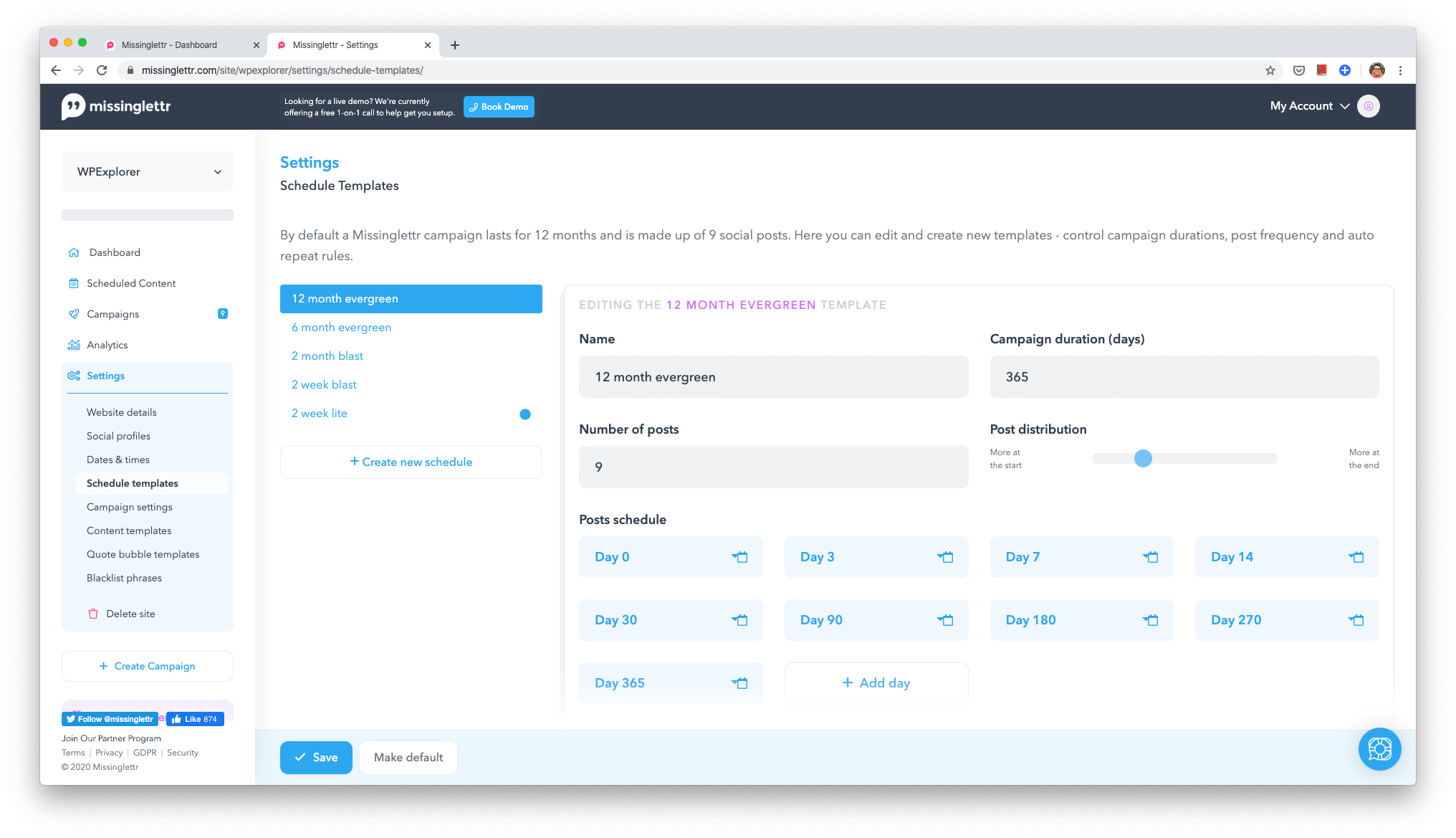Click the calendar icon on Day 365
The width and height of the screenshot is (1456, 838).
tap(740, 683)
